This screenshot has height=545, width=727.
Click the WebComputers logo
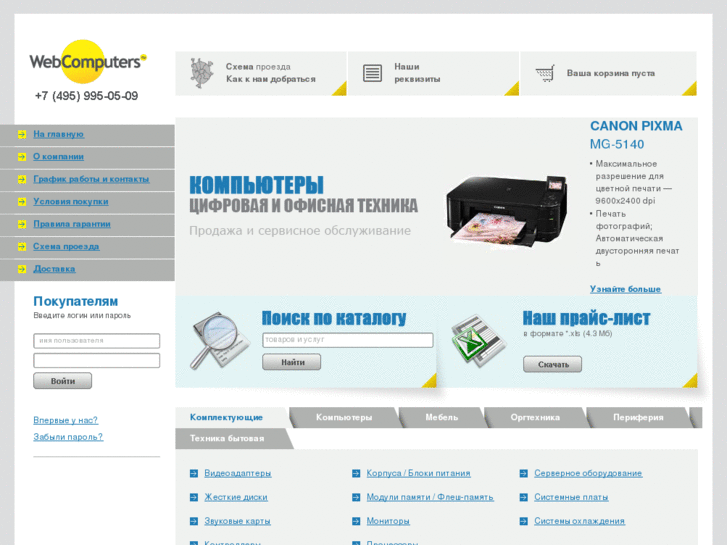[88, 61]
